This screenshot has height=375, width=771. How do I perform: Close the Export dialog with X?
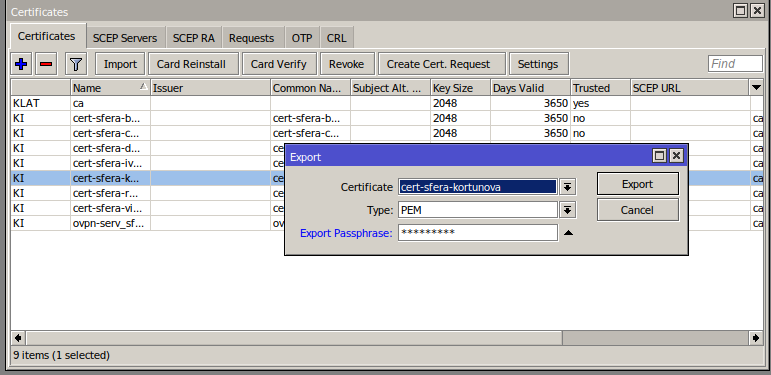676,156
